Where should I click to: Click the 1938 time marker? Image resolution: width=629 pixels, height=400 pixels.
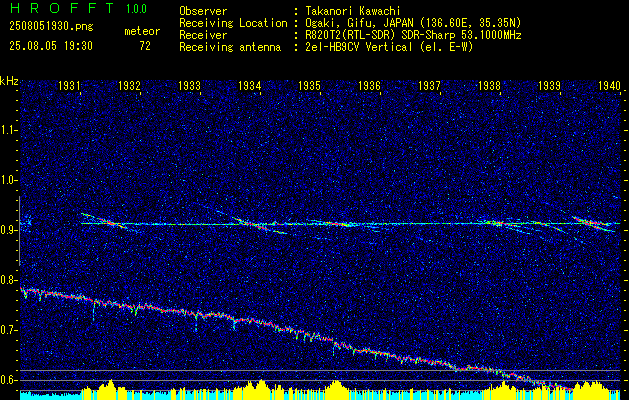click(489, 85)
